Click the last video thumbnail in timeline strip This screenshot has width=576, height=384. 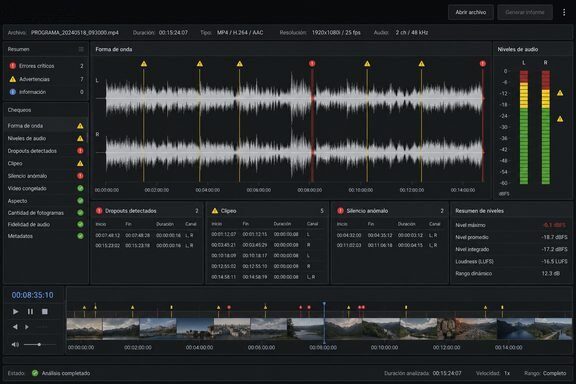(553, 329)
